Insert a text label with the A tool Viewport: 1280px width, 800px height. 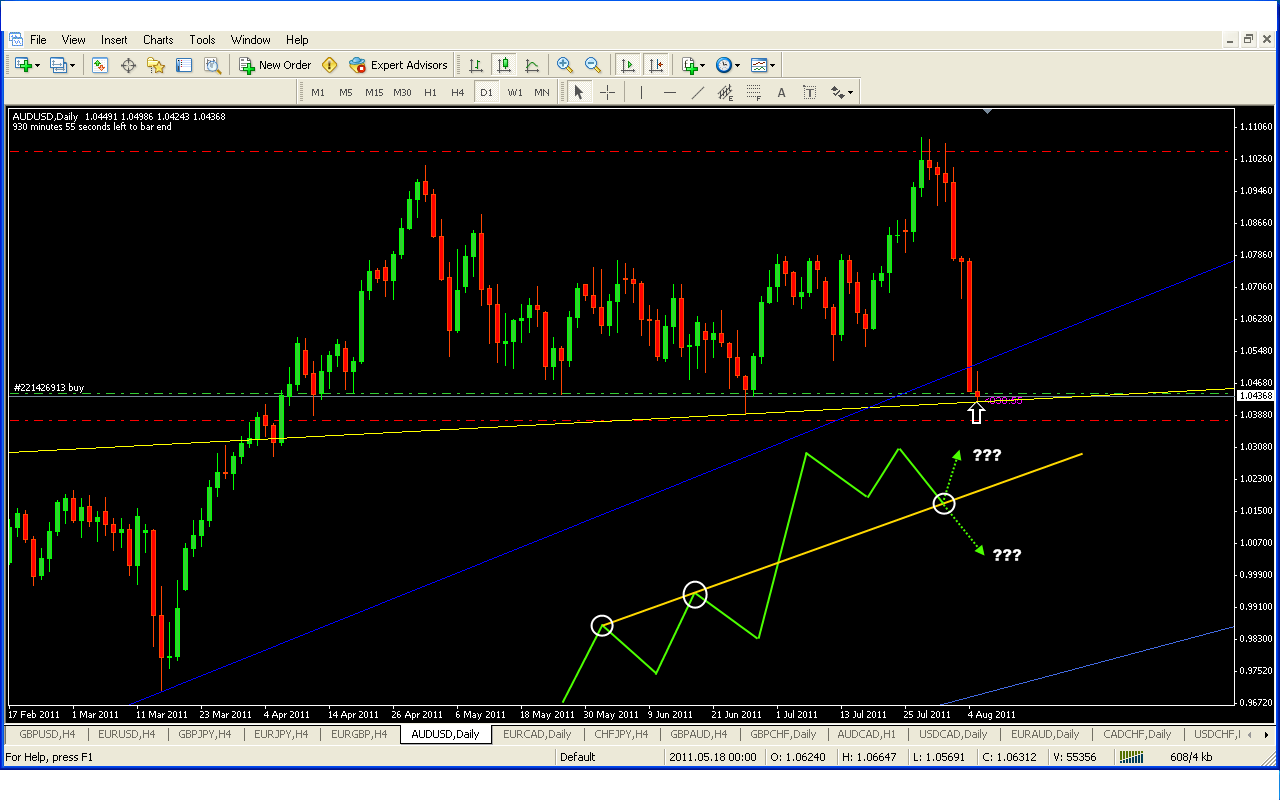coord(781,93)
